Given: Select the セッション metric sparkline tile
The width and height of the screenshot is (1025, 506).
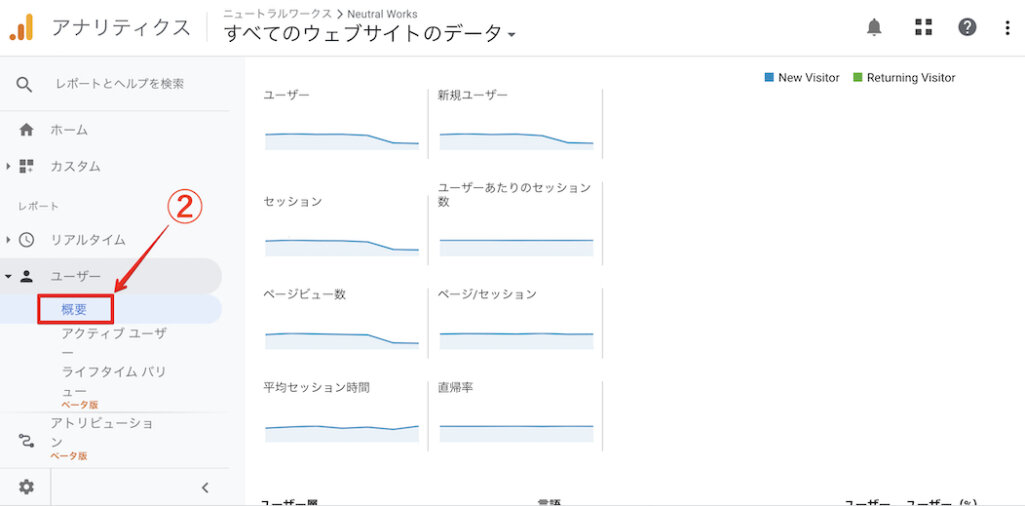Looking at the screenshot, I should point(341,226).
